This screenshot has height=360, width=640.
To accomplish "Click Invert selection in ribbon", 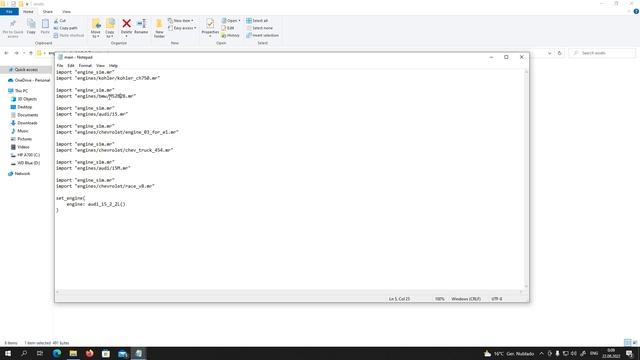I will point(262,35).
